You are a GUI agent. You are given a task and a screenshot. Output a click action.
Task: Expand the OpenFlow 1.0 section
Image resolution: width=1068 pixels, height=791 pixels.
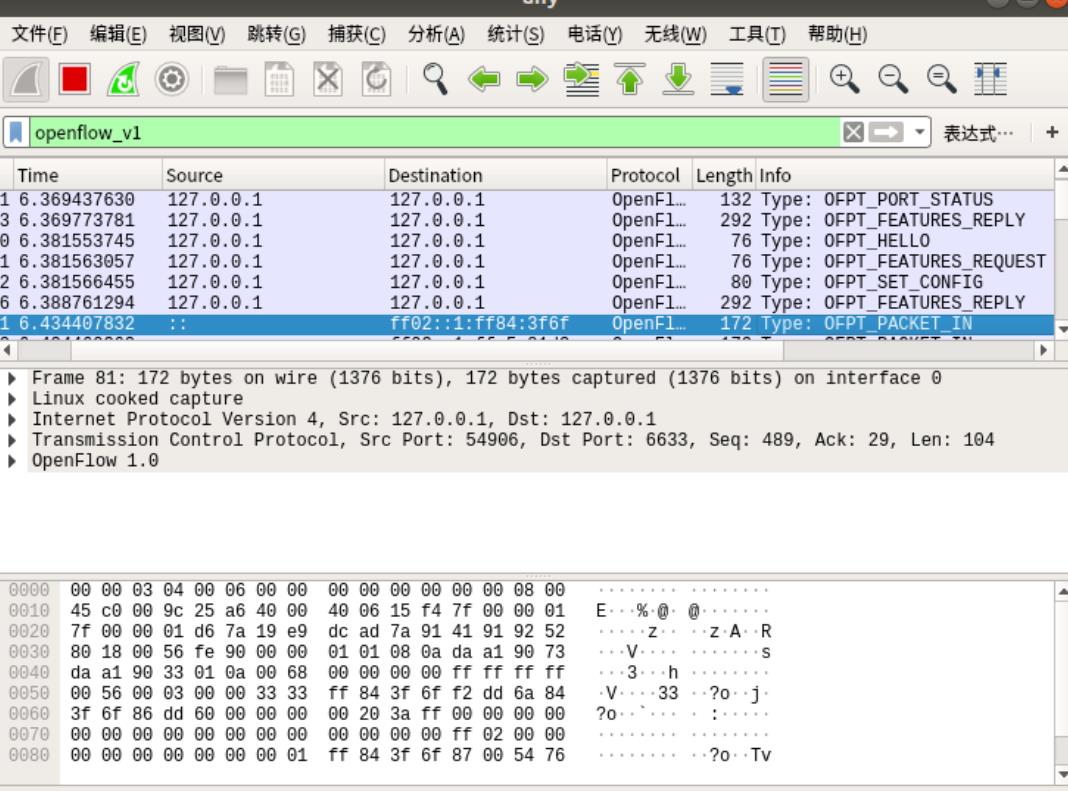12,461
